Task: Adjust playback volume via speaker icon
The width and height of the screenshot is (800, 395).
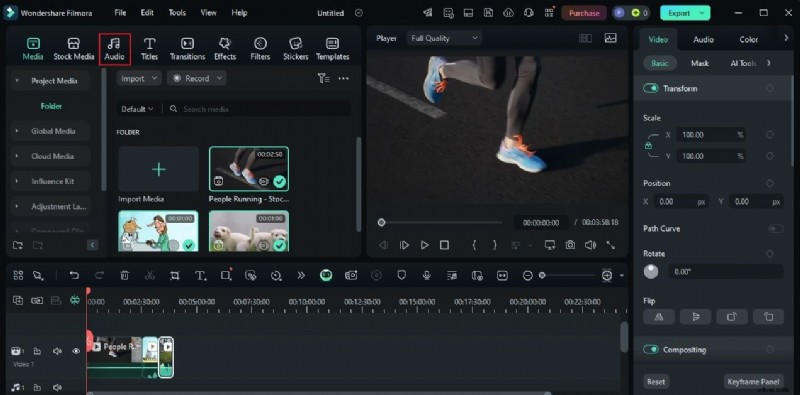Action: 590,245
